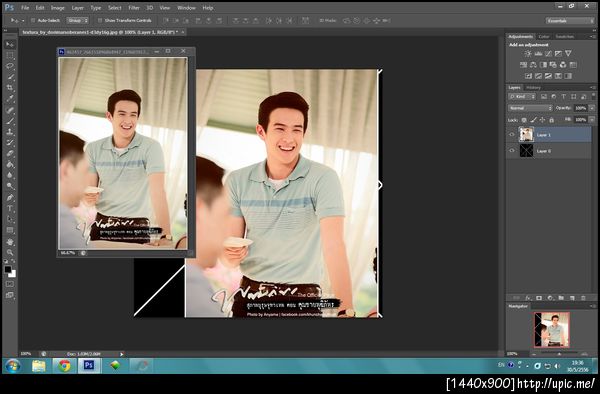Screen dimensions: 600x394
Task: Add a Levels adjustment
Action: pyautogui.click(x=538, y=54)
